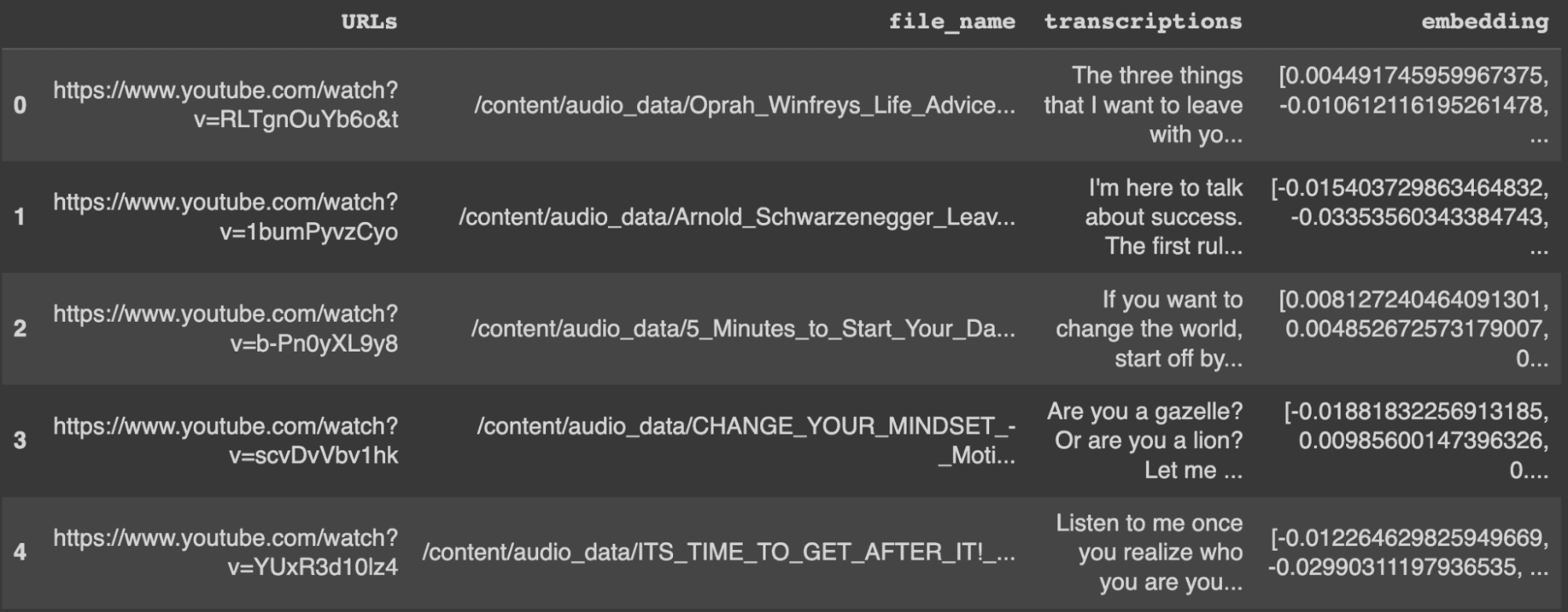Screen dimensions: 1568x612
Task: Open the YouTube link ending in scvDvVbv1hk
Action: coord(226,440)
